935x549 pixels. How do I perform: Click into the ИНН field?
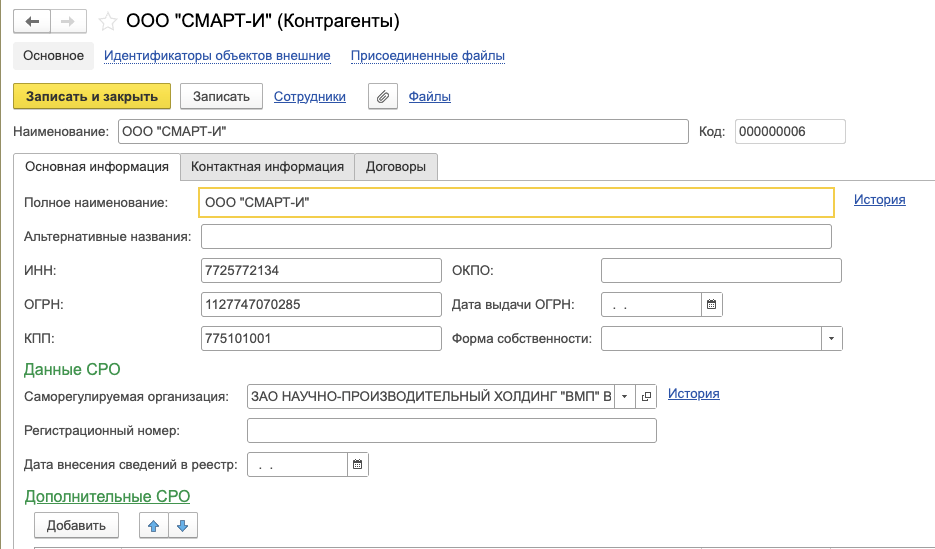[321, 271]
